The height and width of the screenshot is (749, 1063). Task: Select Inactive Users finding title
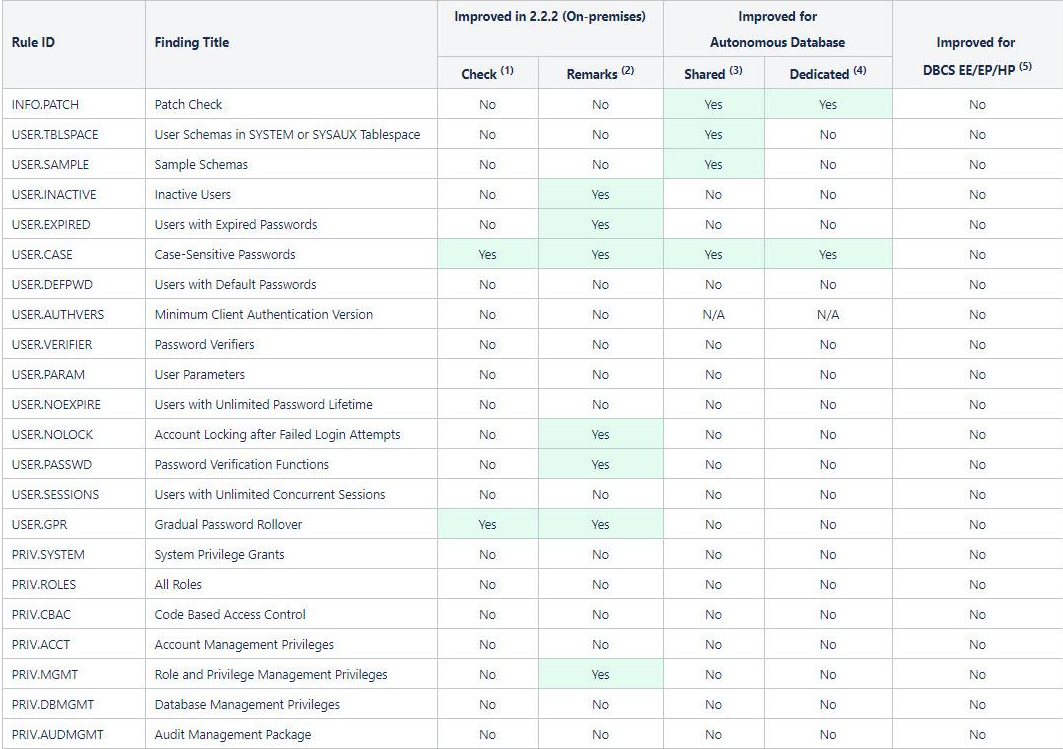point(193,195)
